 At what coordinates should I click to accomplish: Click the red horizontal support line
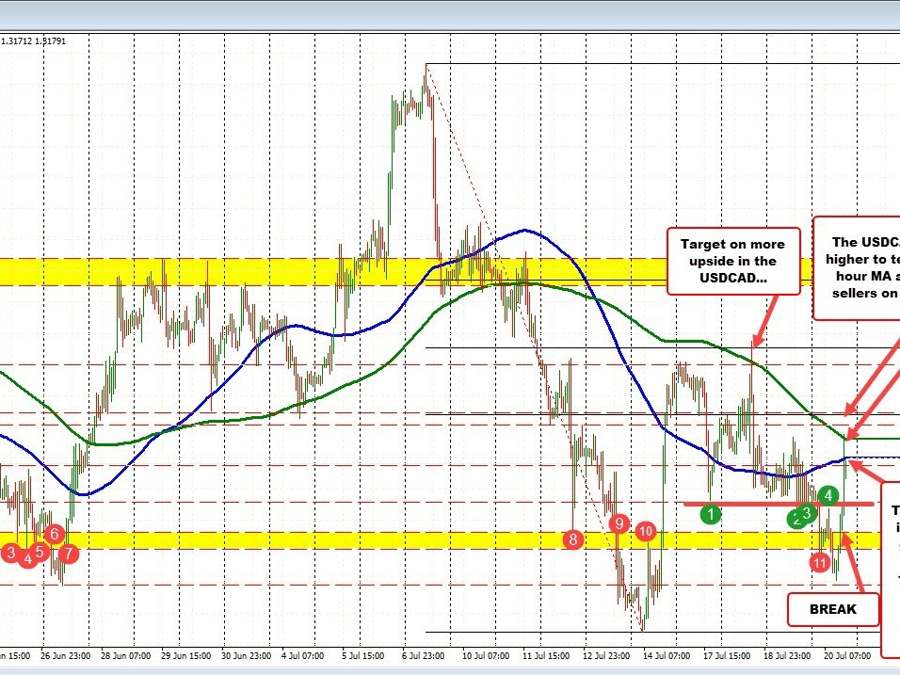(x=778, y=504)
